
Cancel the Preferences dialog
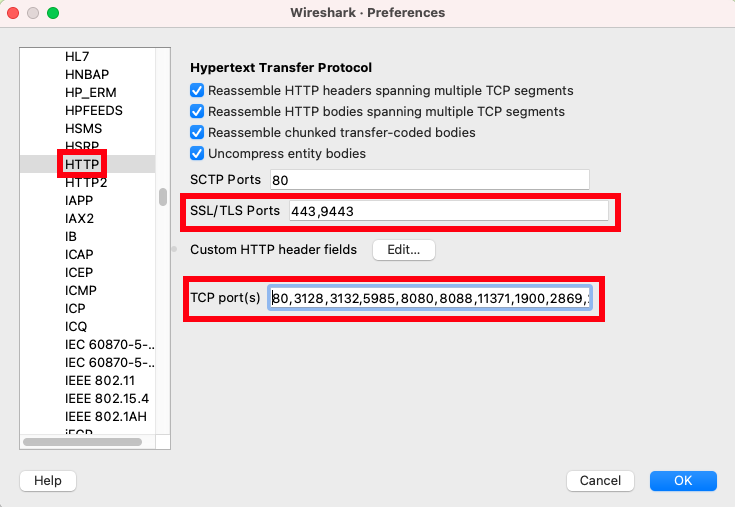pyautogui.click(x=600, y=481)
